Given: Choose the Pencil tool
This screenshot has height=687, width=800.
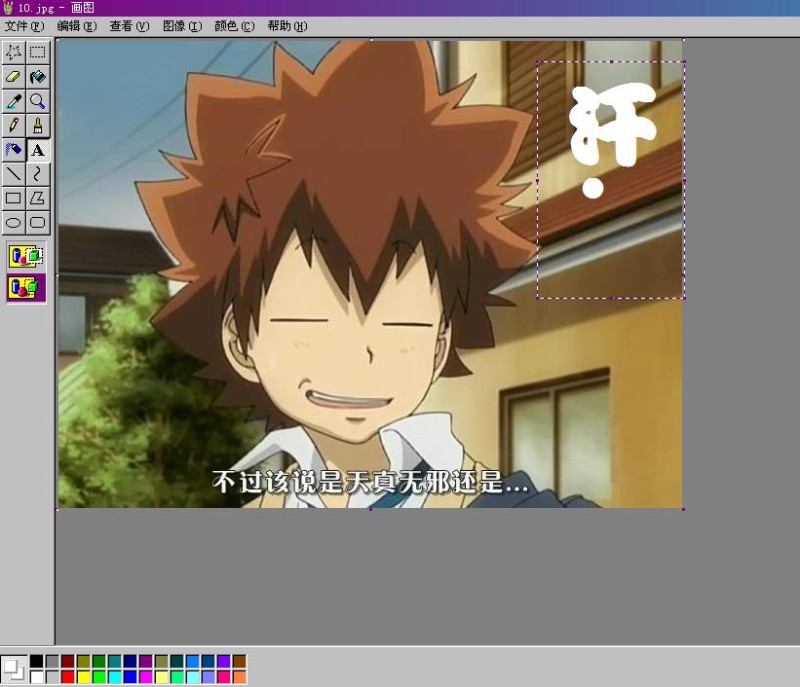Looking at the screenshot, I should coord(13,125).
